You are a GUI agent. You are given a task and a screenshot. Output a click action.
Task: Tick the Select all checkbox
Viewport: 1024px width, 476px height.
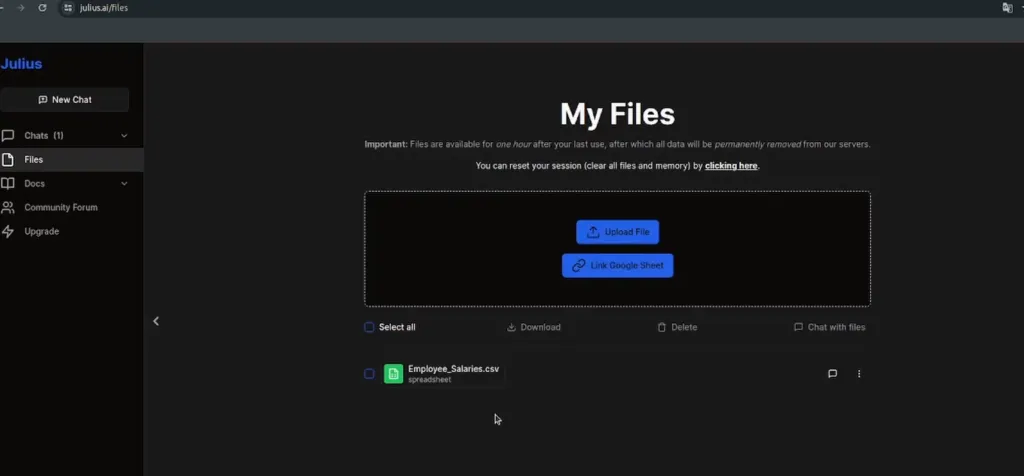coord(369,327)
